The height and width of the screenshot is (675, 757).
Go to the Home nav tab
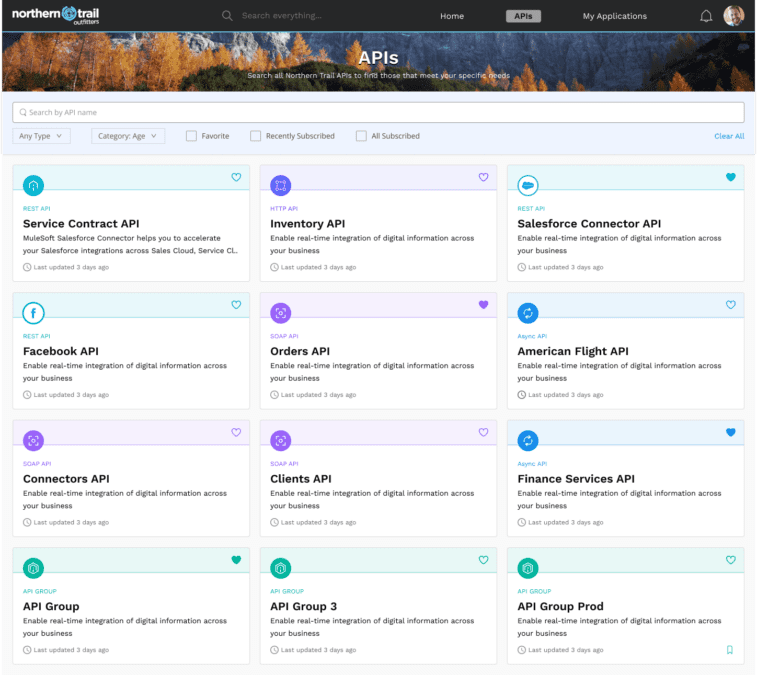tap(452, 16)
